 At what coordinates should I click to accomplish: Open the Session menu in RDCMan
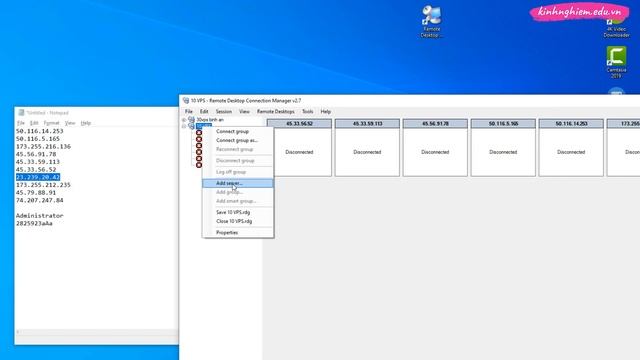(x=224, y=111)
